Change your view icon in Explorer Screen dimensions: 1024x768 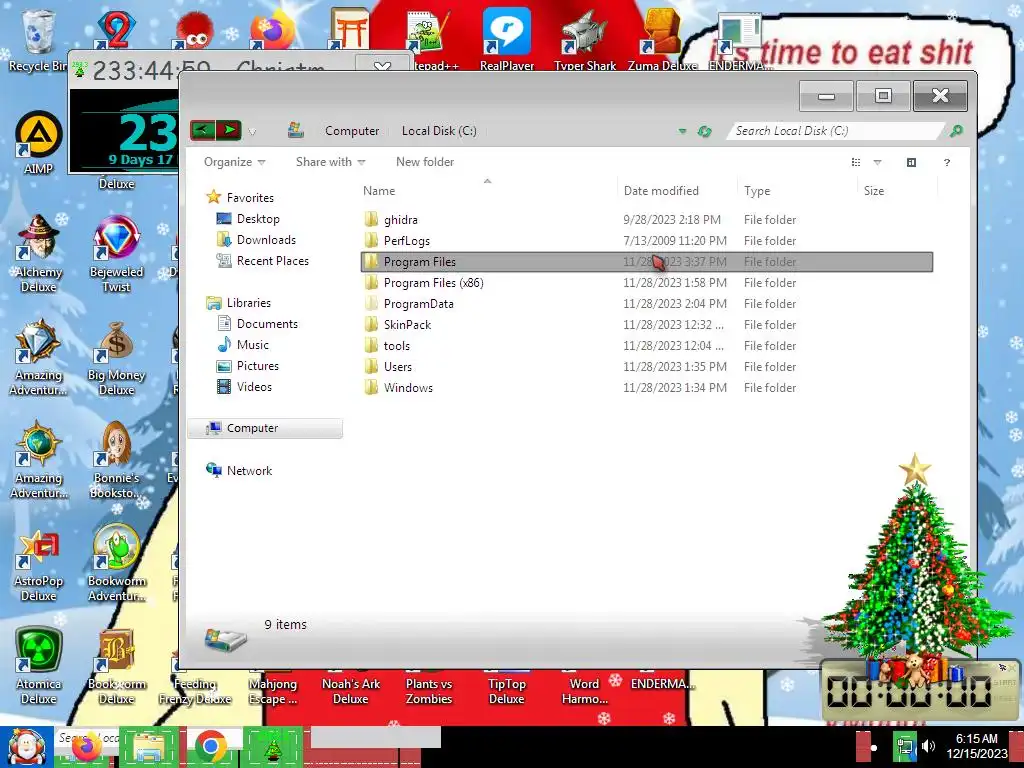point(856,162)
